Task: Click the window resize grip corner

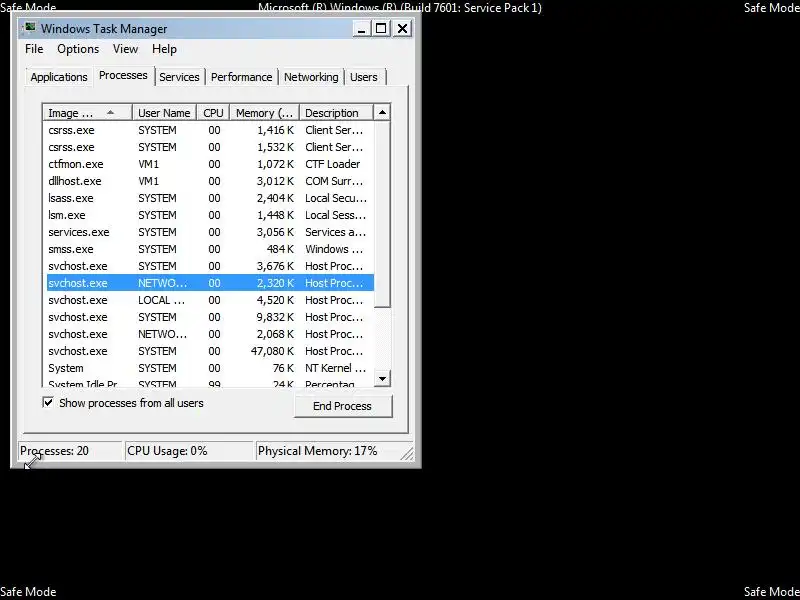Action: pos(407,454)
